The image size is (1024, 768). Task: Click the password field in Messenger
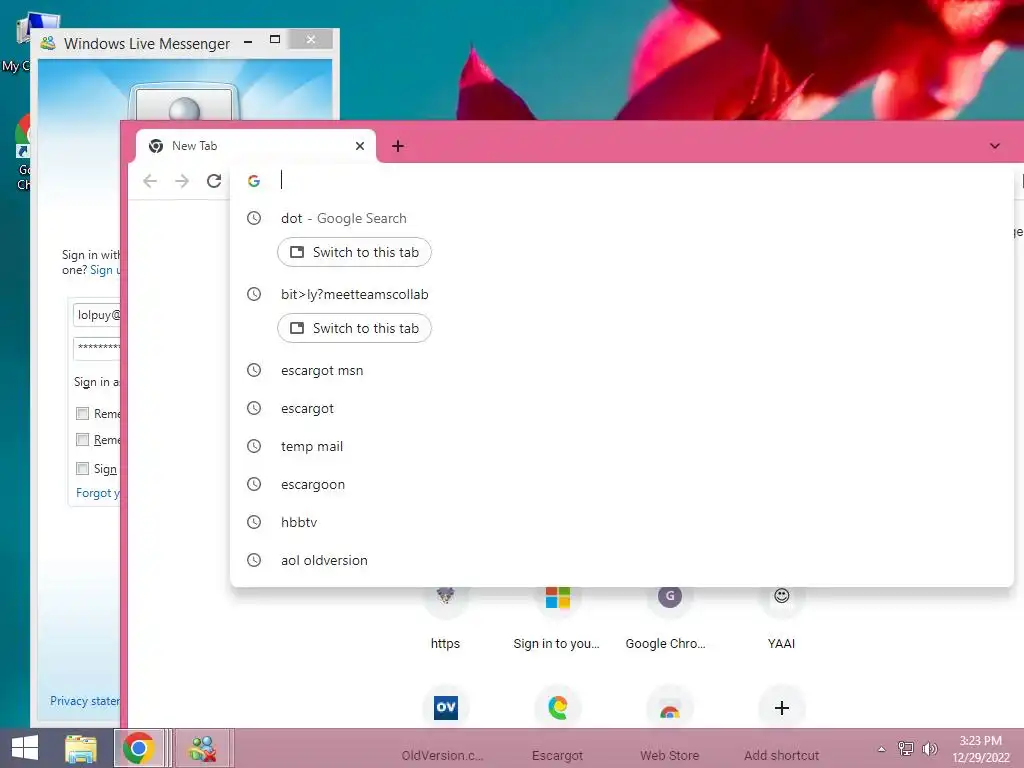tap(97, 347)
